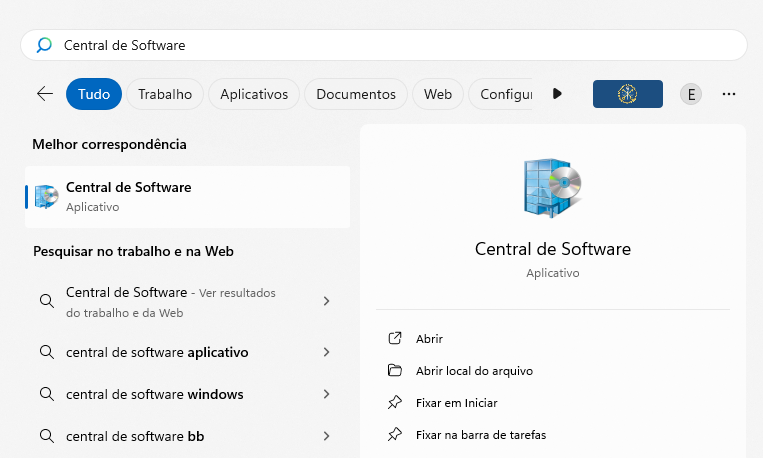Screen dimensions: 763x458
Task: Open the Configurações filter tab
Action: [x=501, y=94]
